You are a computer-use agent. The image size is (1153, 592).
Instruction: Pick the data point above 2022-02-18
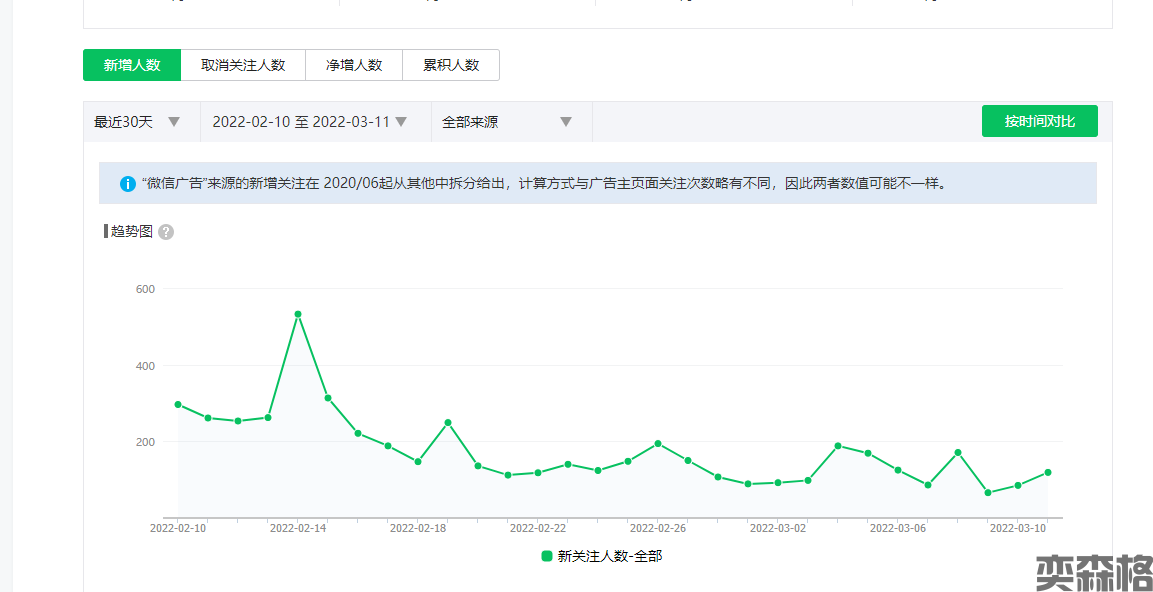(418, 462)
